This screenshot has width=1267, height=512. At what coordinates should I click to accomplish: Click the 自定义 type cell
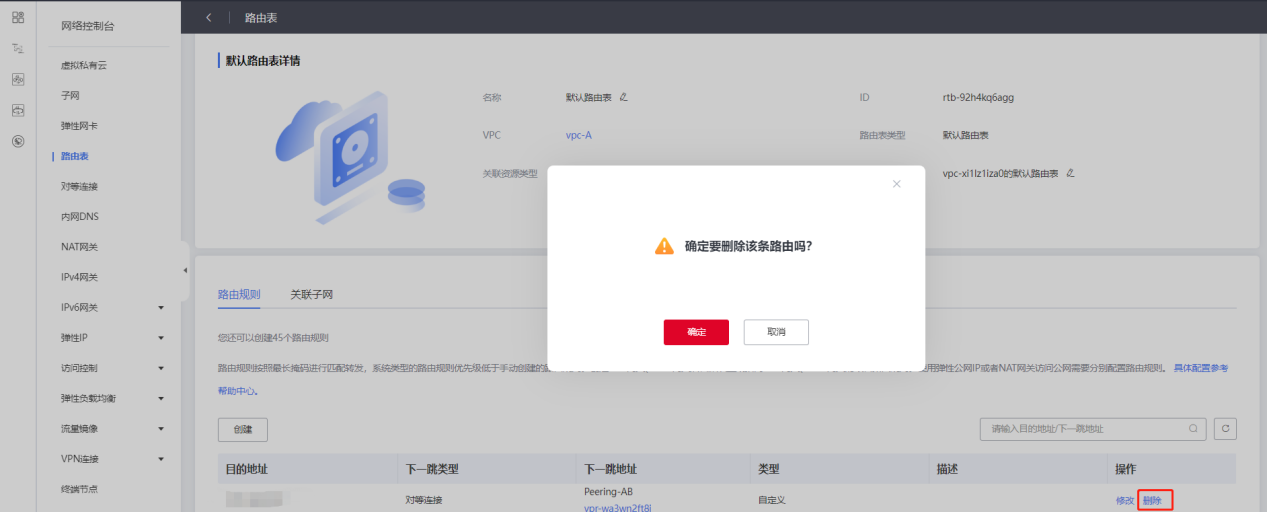(771, 499)
